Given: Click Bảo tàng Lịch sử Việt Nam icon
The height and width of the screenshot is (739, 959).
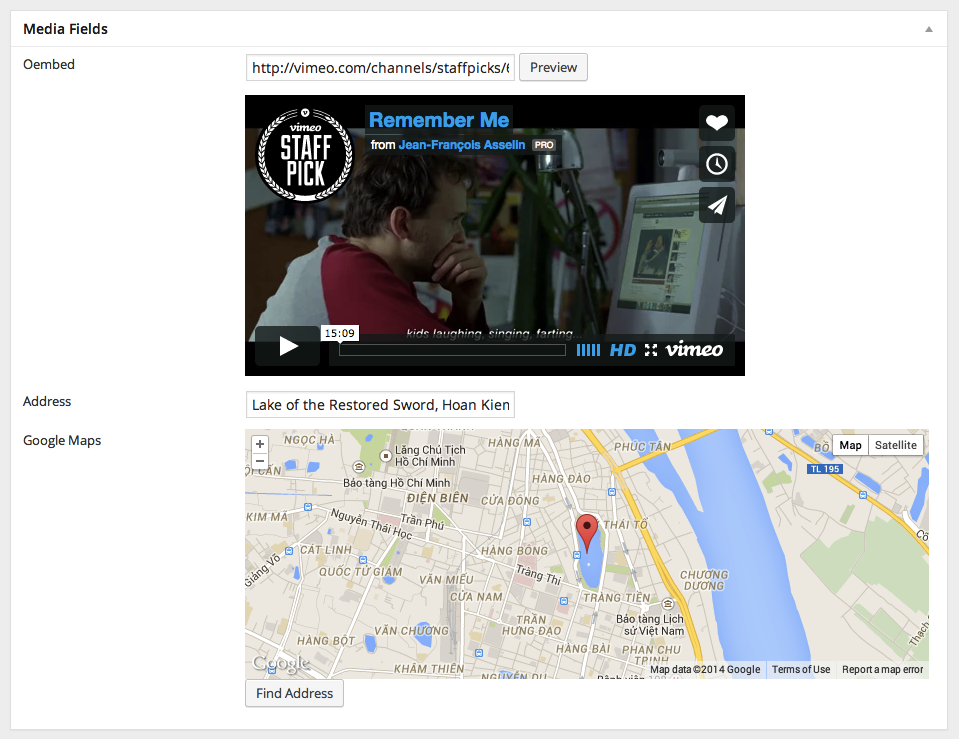Looking at the screenshot, I should tap(668, 604).
